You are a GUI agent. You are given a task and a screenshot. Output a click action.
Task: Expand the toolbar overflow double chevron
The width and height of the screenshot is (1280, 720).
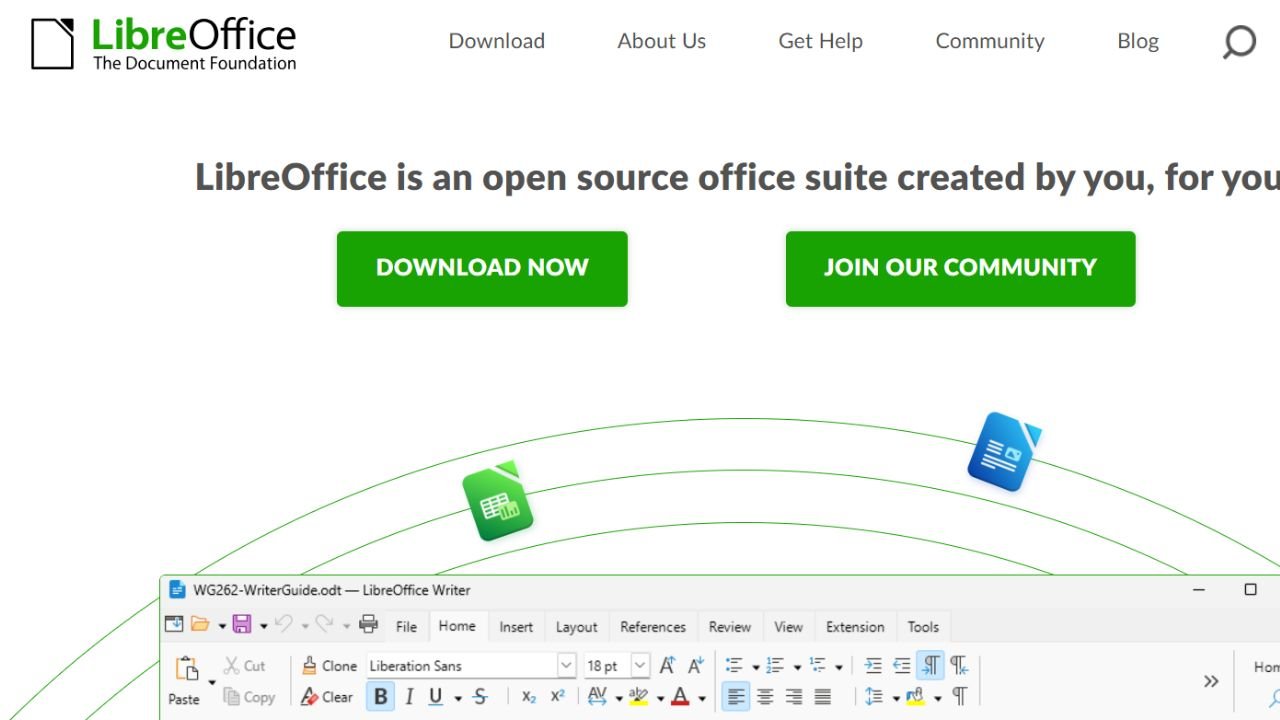1211,681
